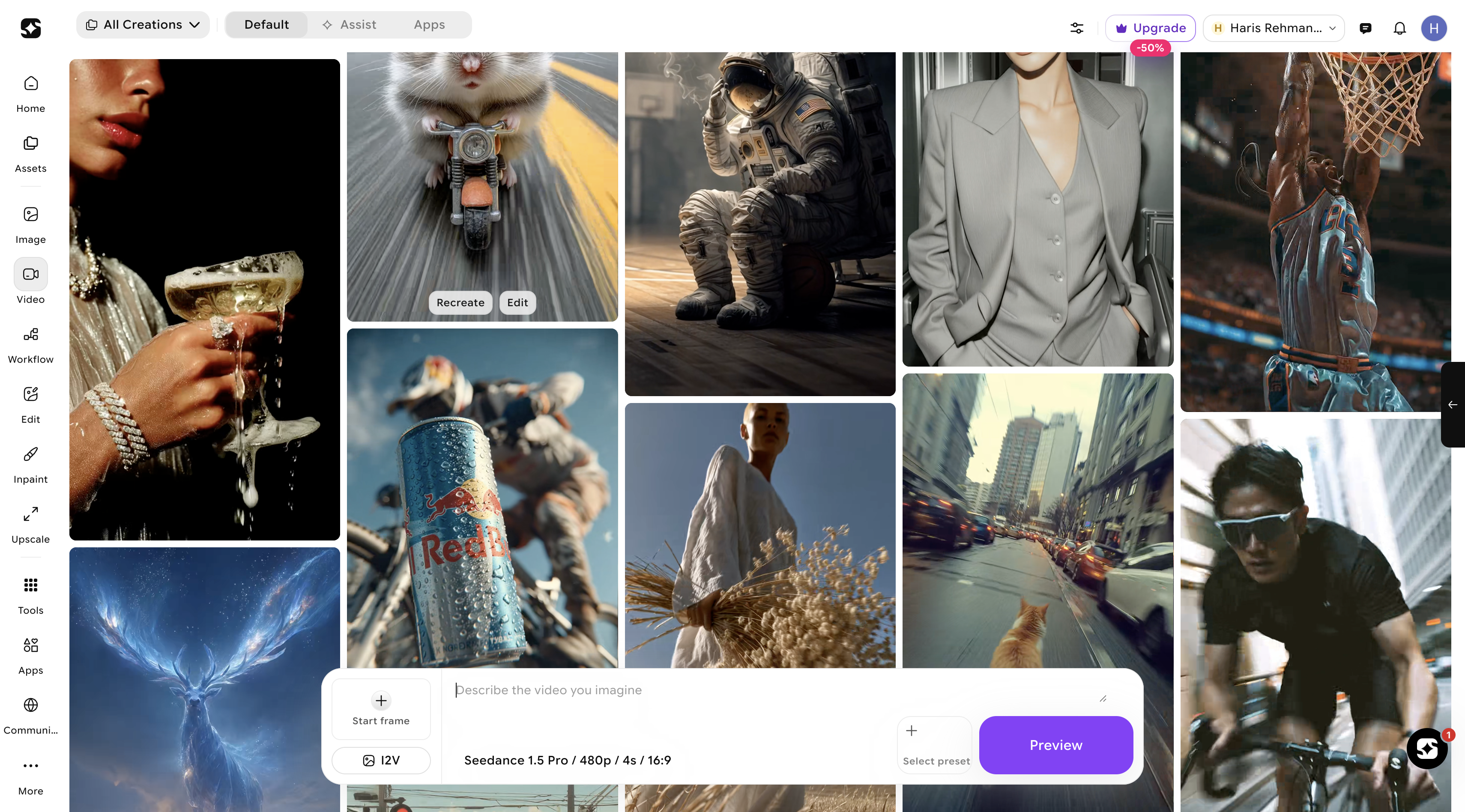The width and height of the screenshot is (1465, 812).
Task: Open the chat messages icon
Action: coord(1366,28)
